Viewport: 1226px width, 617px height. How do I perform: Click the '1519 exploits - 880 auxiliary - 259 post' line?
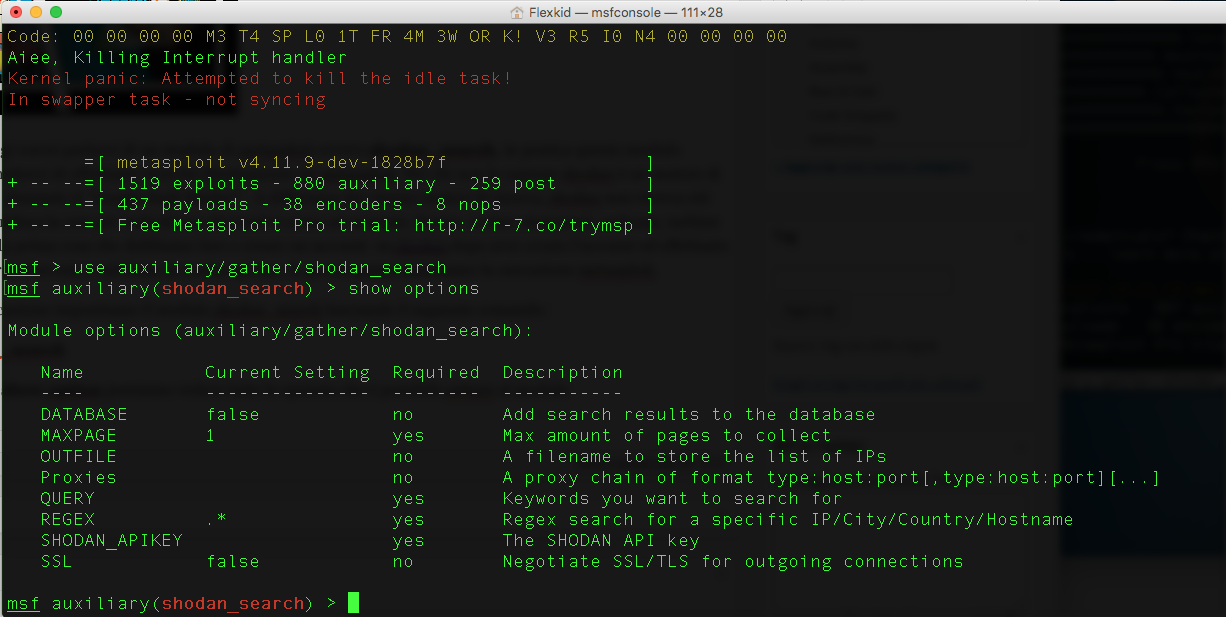coord(336,183)
